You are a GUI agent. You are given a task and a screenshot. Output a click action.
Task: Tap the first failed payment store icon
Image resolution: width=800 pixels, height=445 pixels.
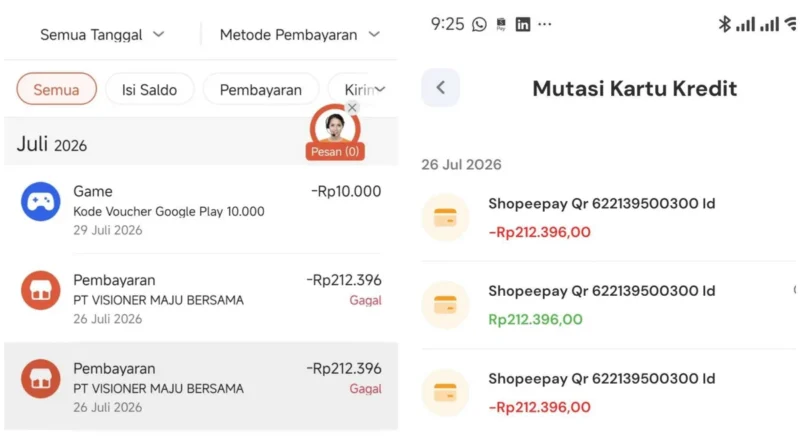coord(40,290)
